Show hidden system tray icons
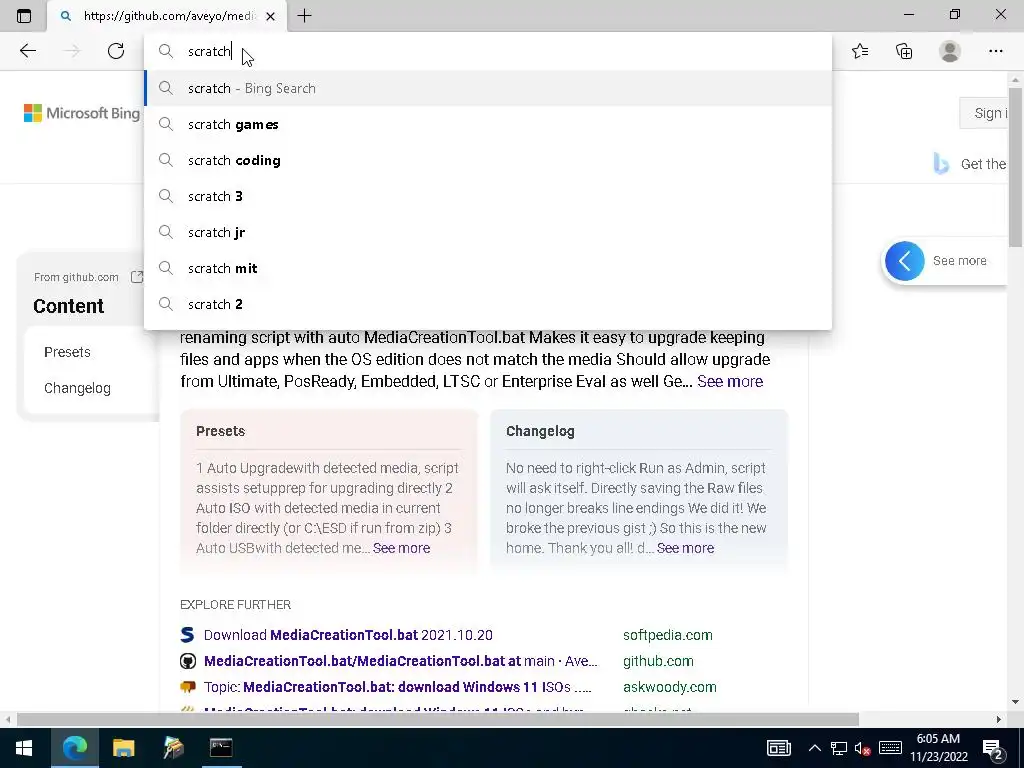Viewport: 1024px width, 768px height. (814, 748)
